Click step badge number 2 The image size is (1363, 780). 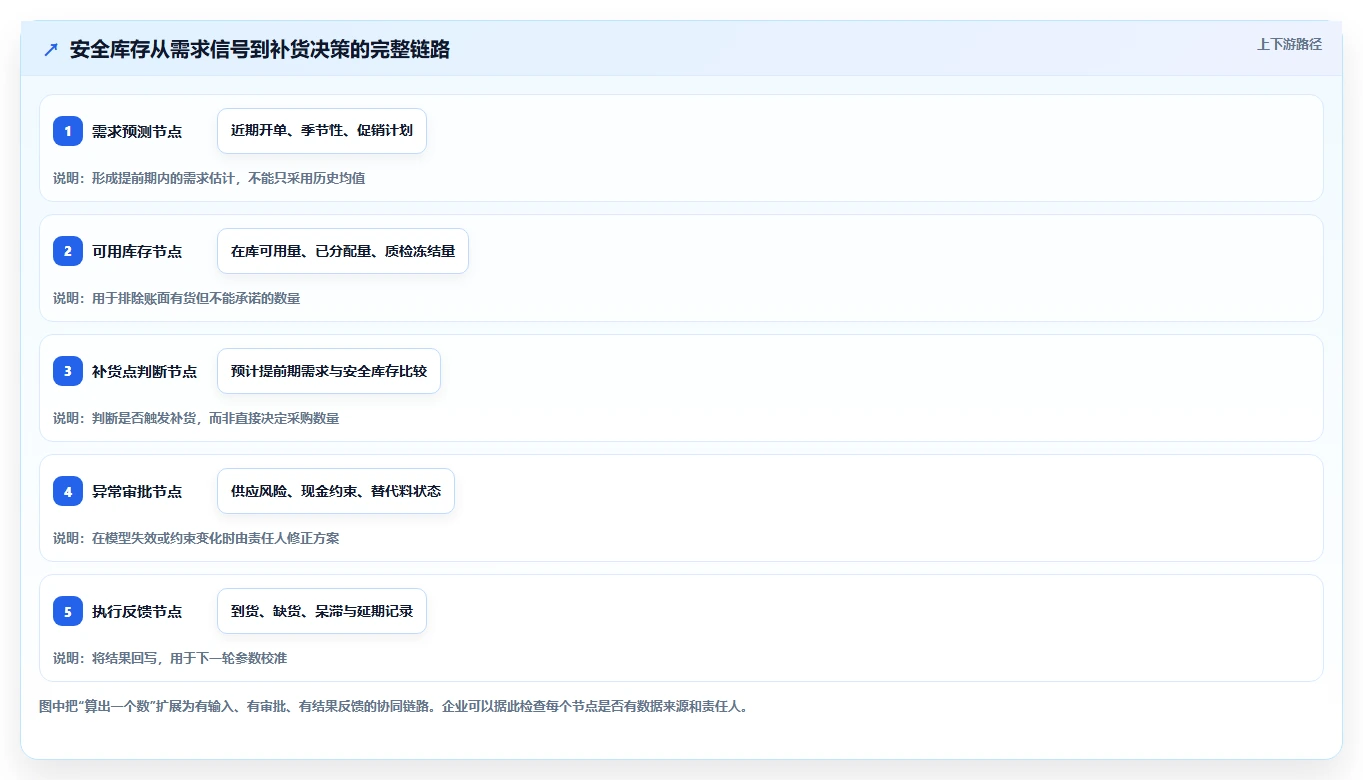click(68, 251)
